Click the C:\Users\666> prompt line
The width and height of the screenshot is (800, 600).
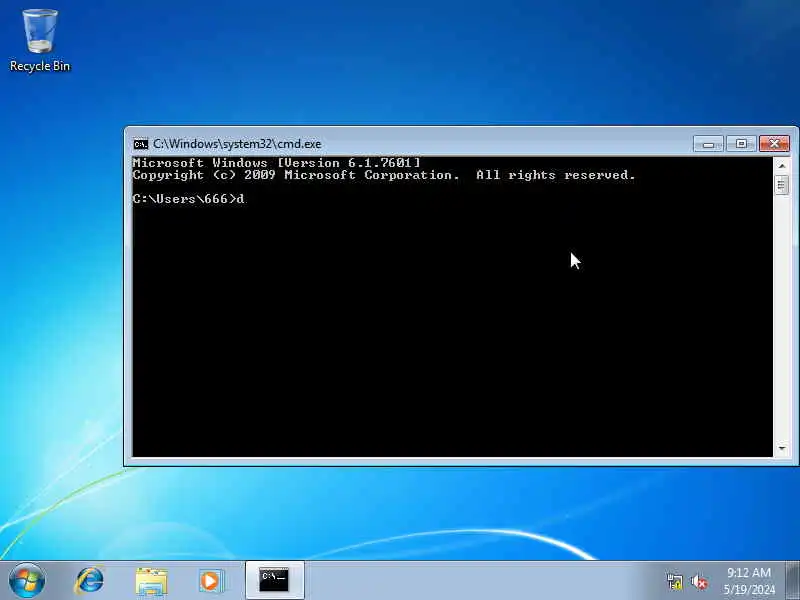[188, 199]
